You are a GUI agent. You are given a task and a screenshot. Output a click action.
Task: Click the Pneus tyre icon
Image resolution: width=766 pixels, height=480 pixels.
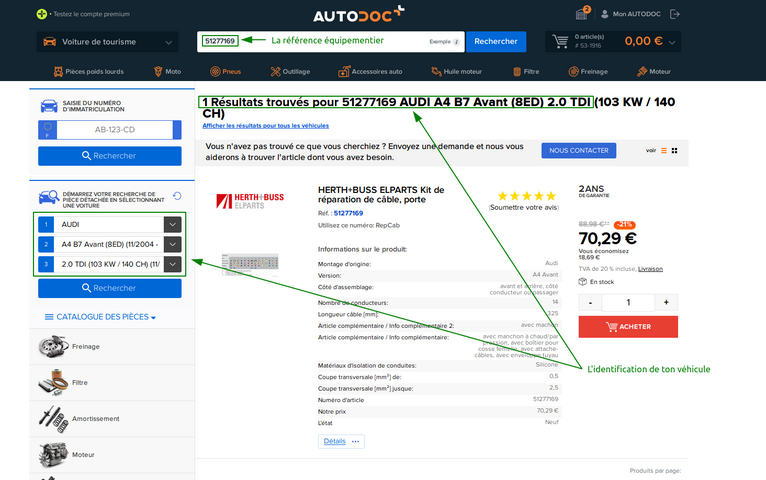(215, 71)
